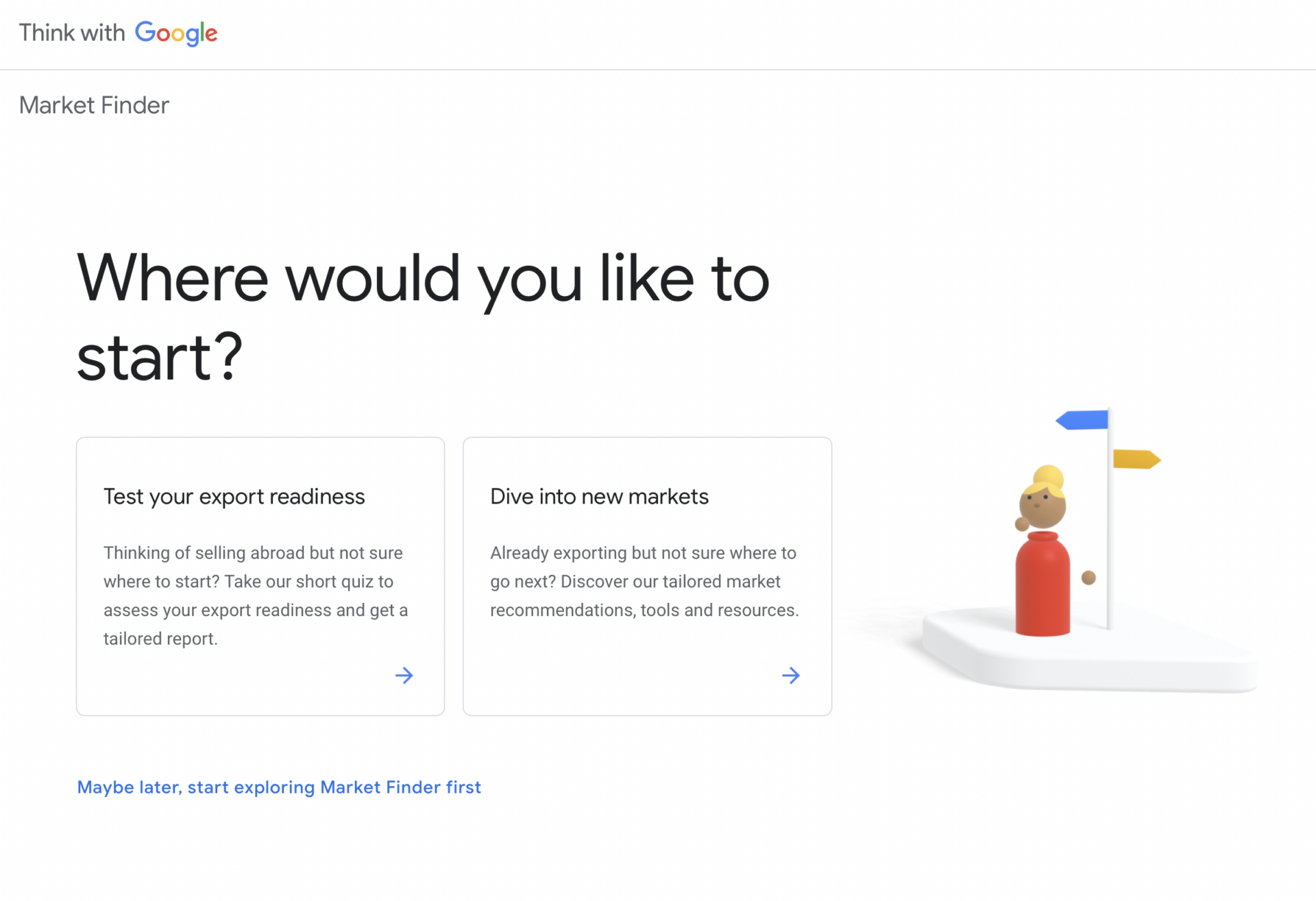Click the Where would you like to start heading

[423, 317]
